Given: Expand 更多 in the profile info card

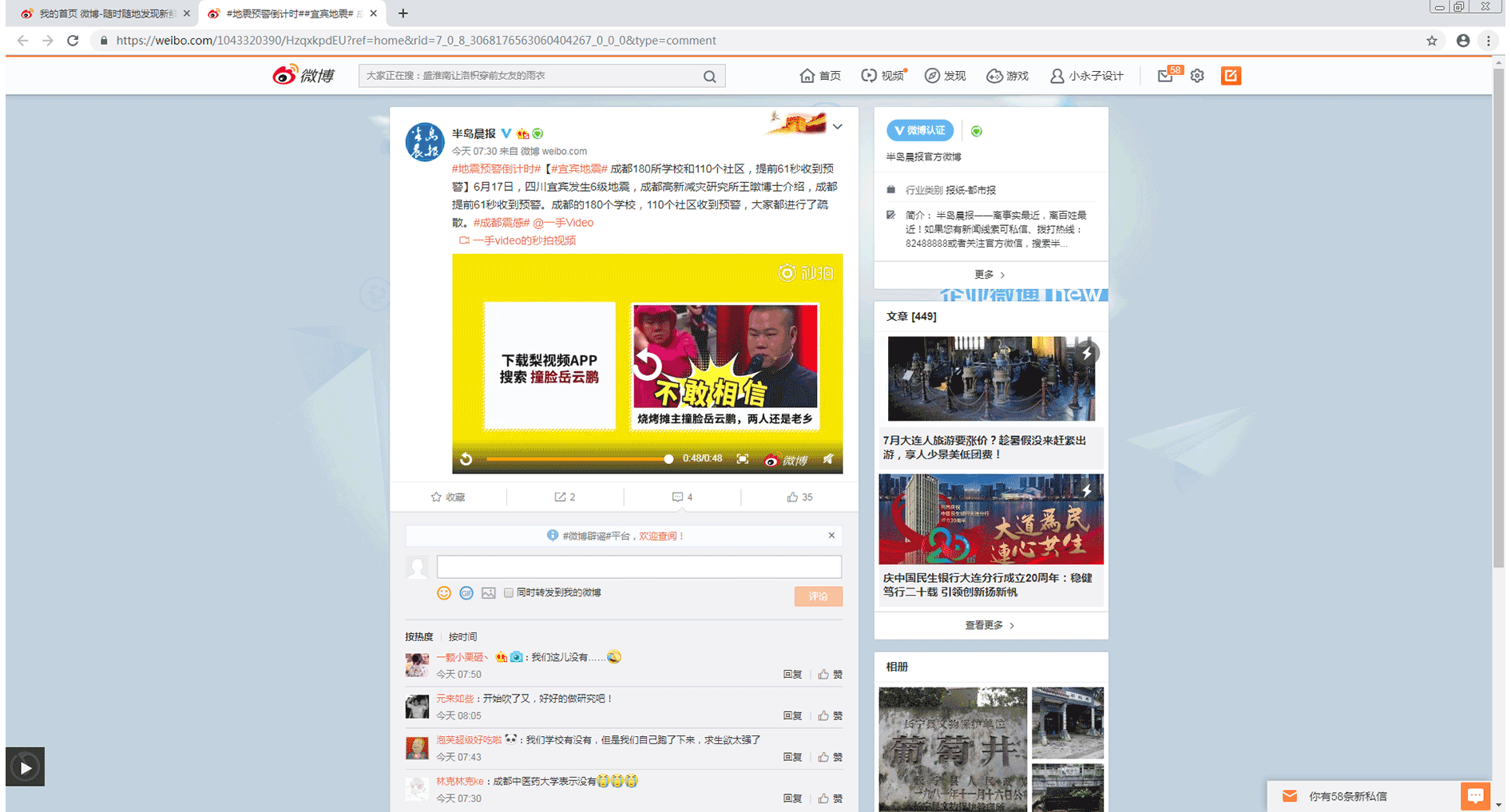Looking at the screenshot, I should 989,275.
